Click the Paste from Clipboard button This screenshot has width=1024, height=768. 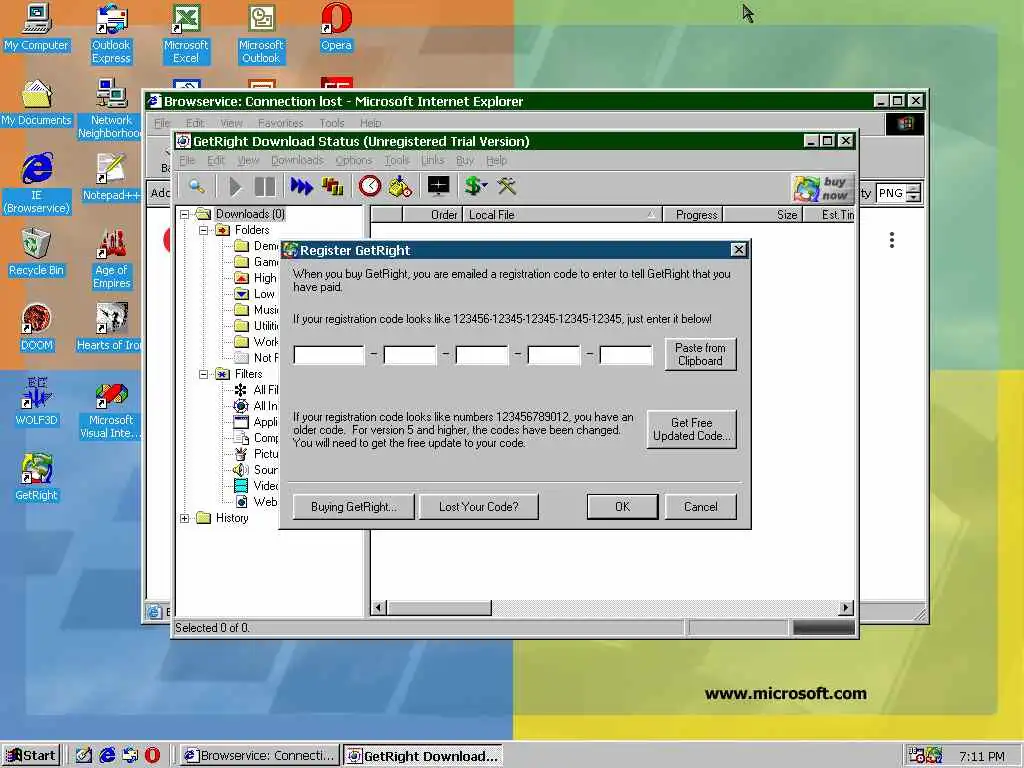tap(700, 355)
